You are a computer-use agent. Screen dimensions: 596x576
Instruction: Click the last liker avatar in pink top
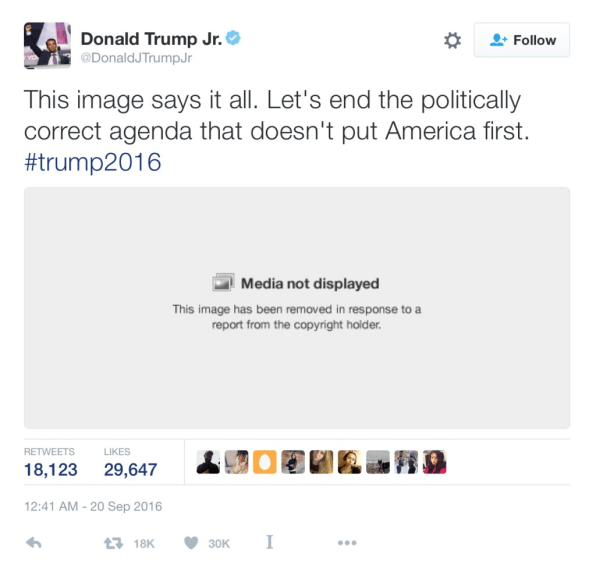coord(434,462)
